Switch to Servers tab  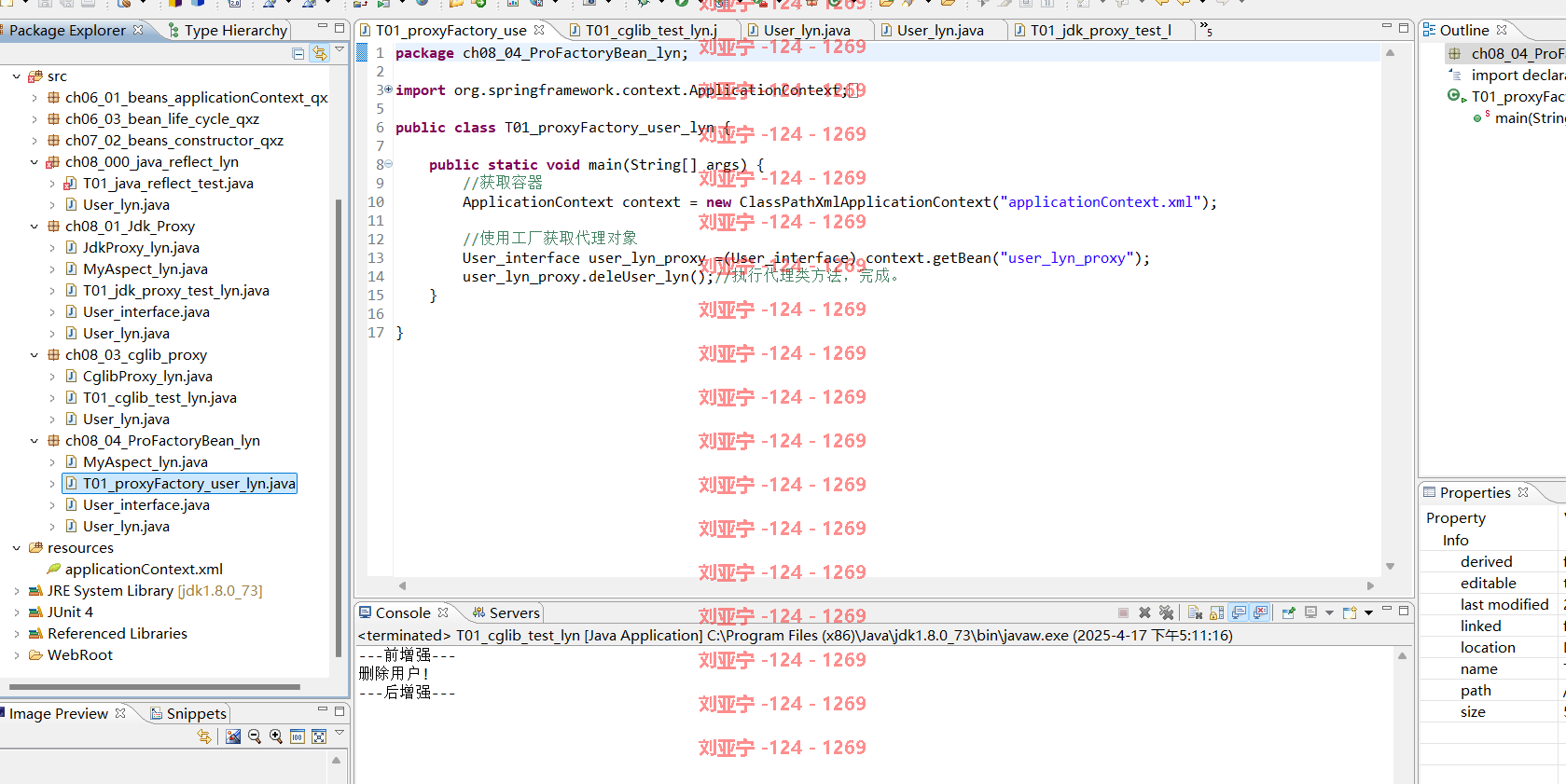click(x=506, y=612)
